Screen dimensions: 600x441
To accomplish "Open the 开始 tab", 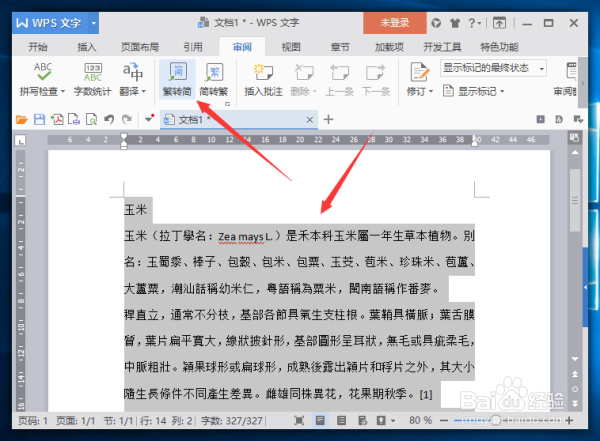I will pyautogui.click(x=38, y=47).
